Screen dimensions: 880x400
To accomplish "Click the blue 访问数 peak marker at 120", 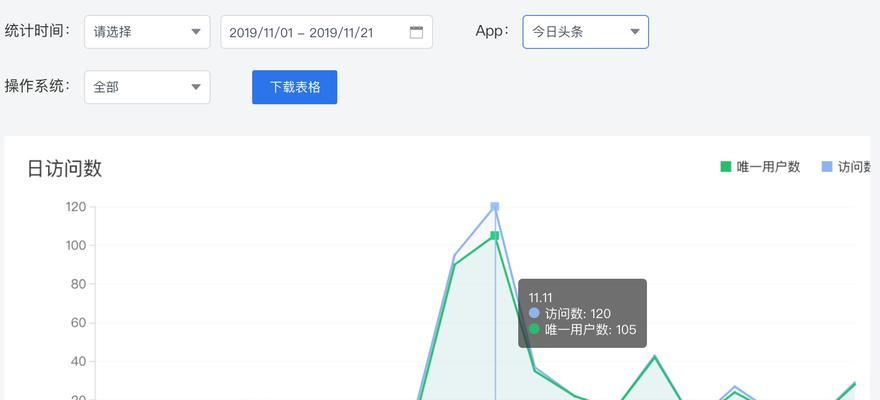I will tap(495, 207).
